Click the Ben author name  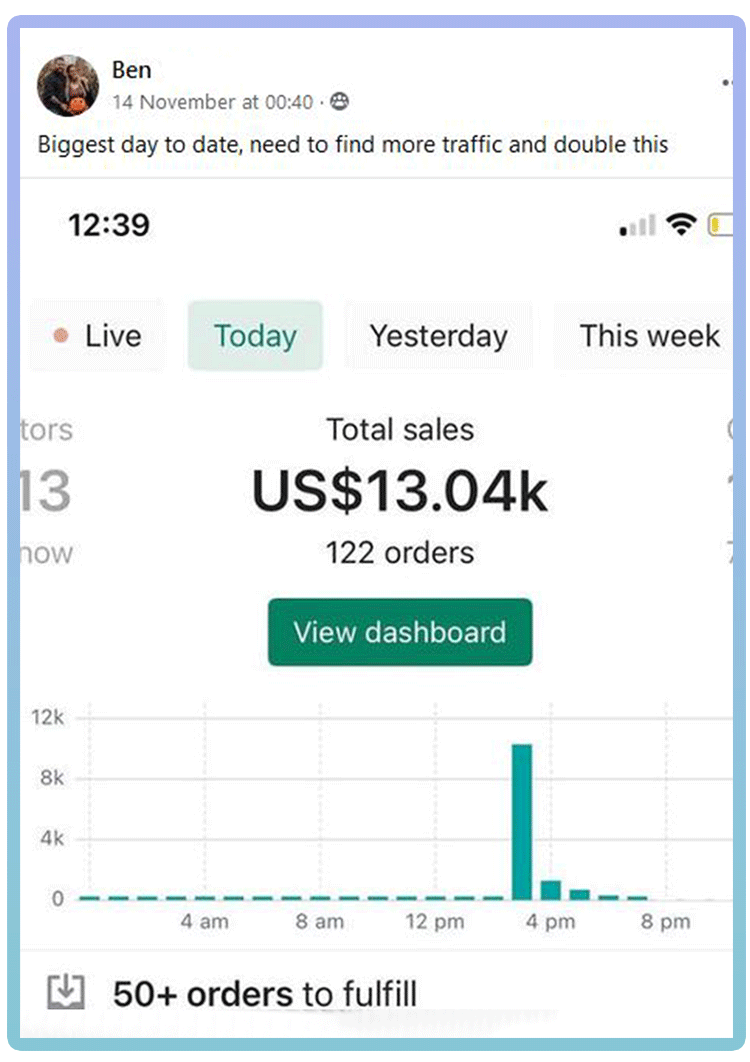coord(131,70)
